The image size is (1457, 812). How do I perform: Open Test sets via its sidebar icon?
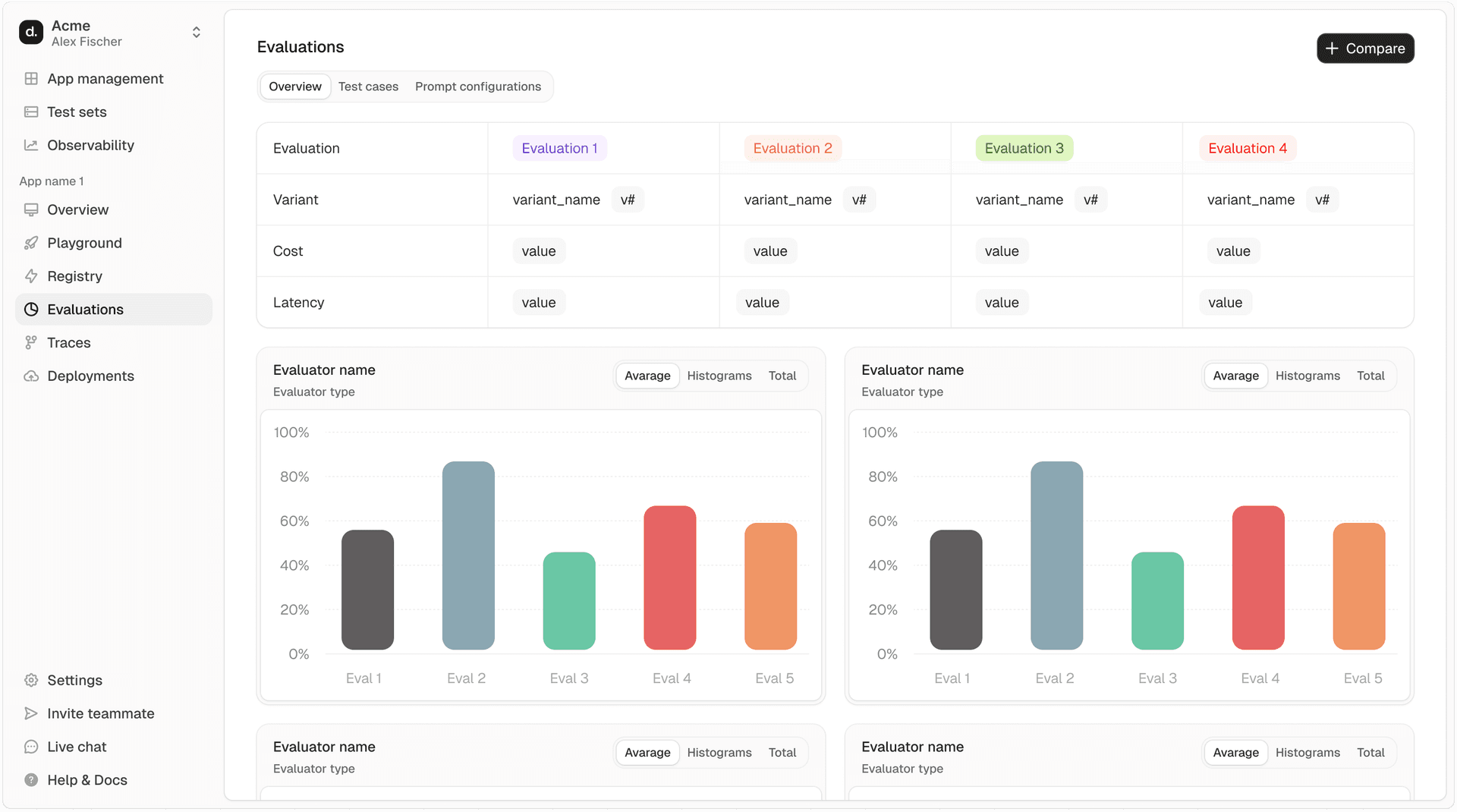(31, 112)
